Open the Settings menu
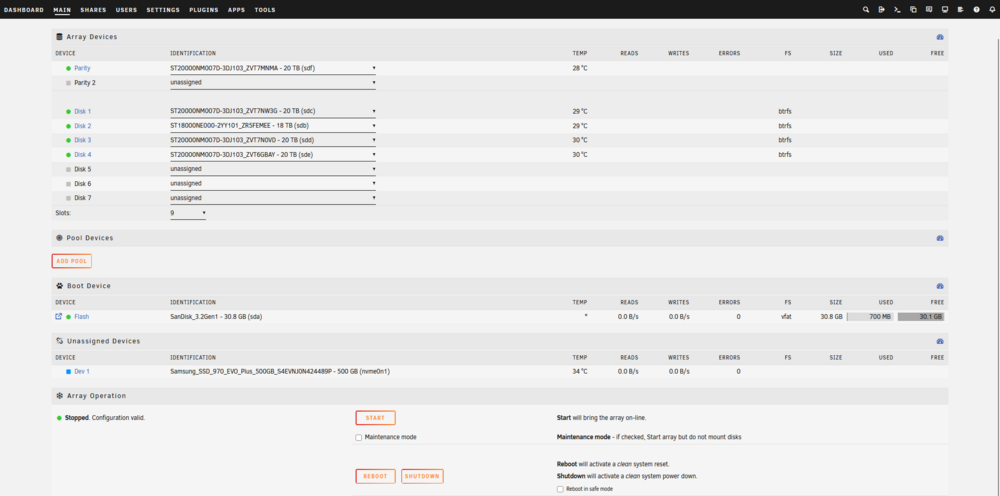 163,10
